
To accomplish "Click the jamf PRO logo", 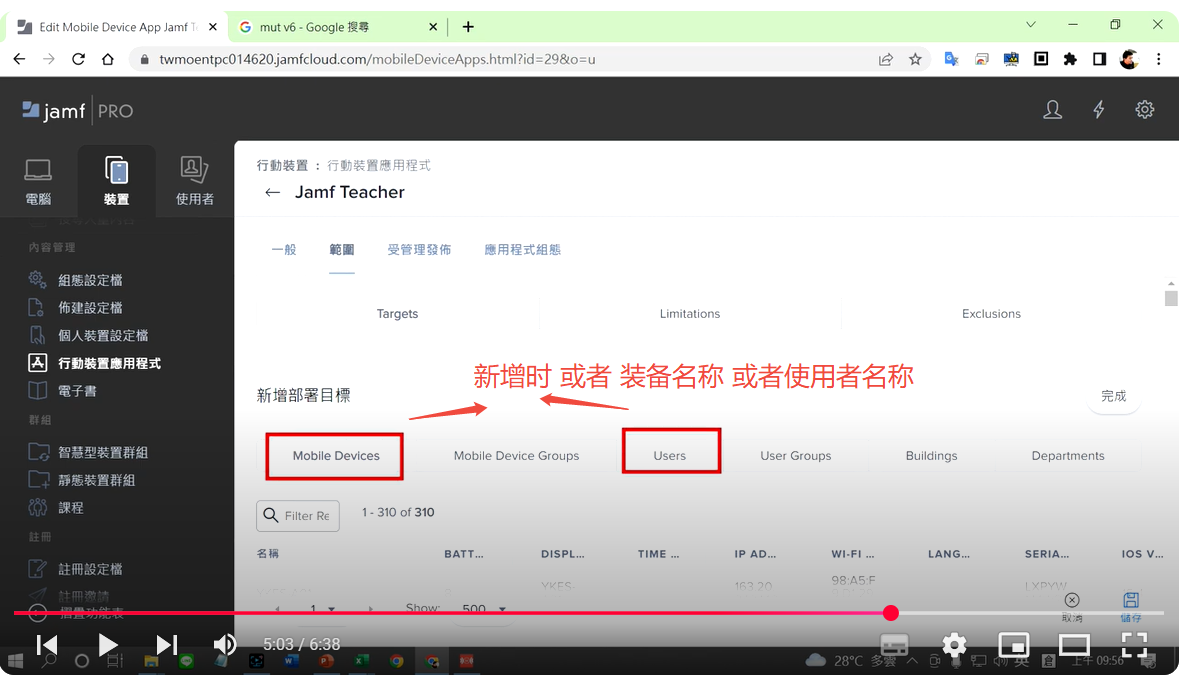I will pyautogui.click(x=78, y=111).
